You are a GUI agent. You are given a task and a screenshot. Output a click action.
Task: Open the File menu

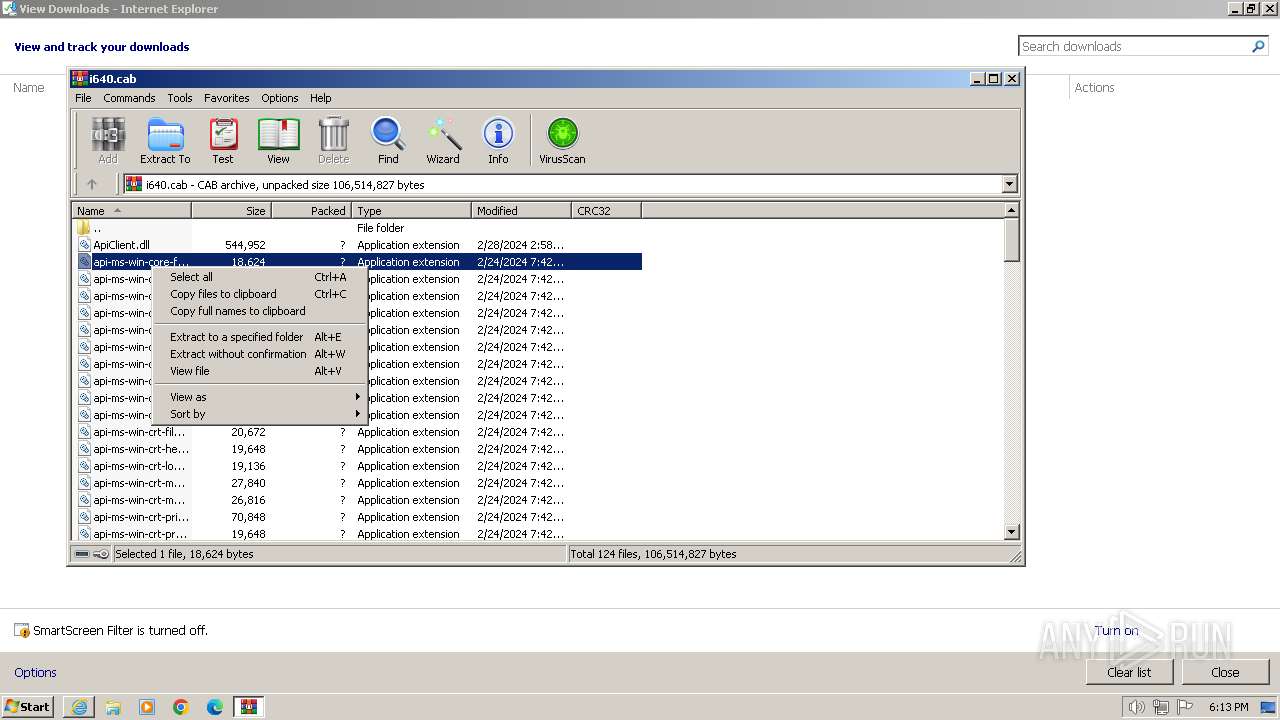pyautogui.click(x=83, y=98)
